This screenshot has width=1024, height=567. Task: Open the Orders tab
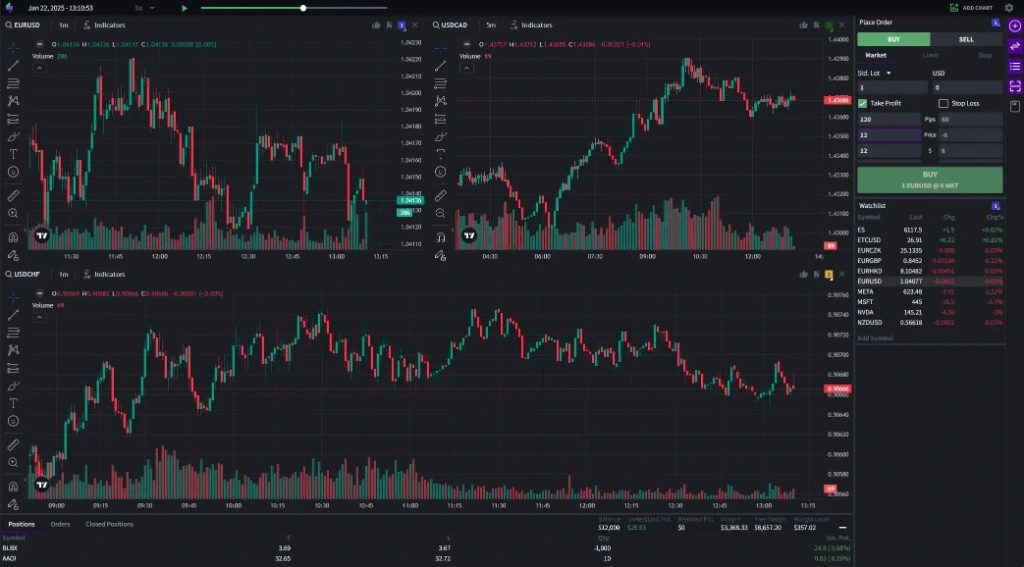click(x=60, y=524)
